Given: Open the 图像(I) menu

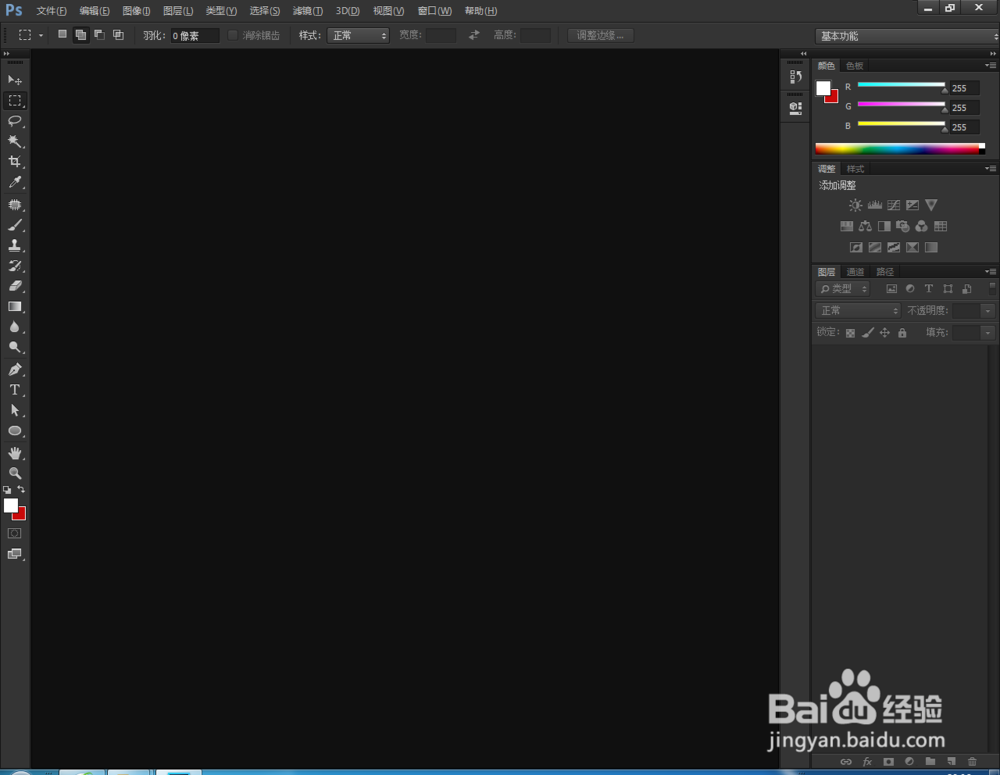Looking at the screenshot, I should 136,11.
